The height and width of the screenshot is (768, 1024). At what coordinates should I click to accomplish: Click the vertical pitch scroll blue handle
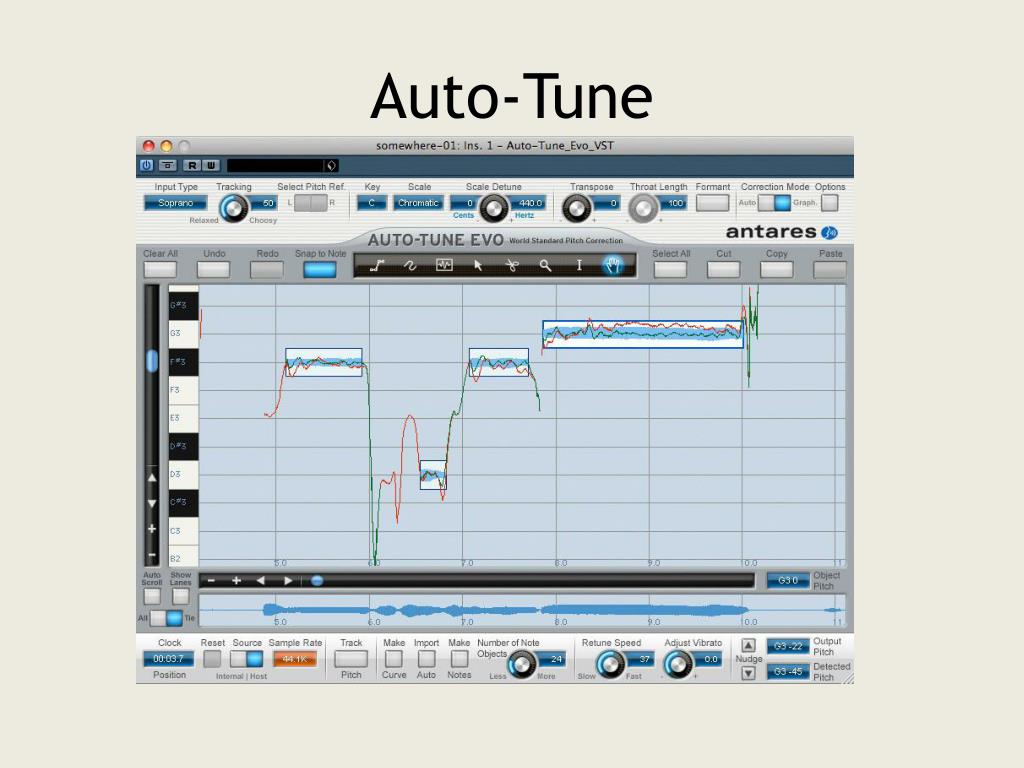152,360
